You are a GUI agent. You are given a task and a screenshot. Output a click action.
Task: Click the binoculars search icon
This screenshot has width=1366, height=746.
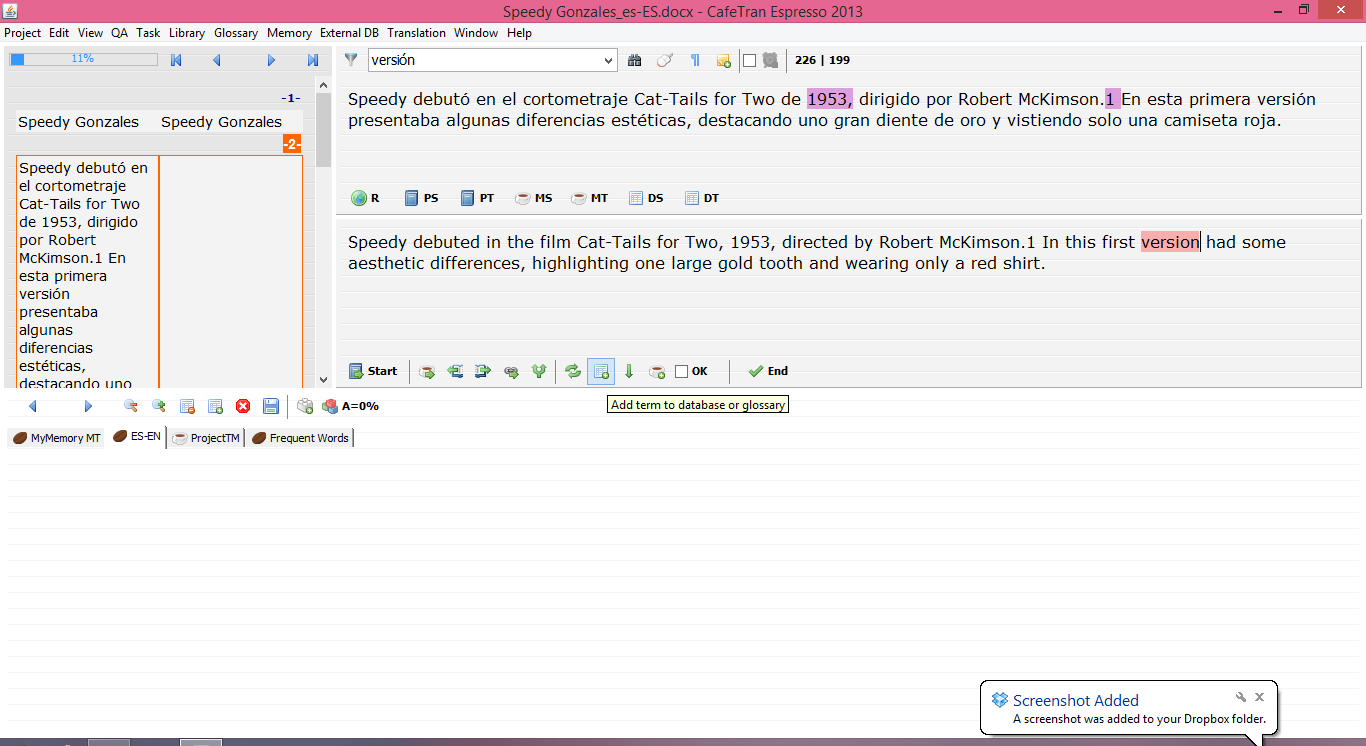[x=634, y=60]
